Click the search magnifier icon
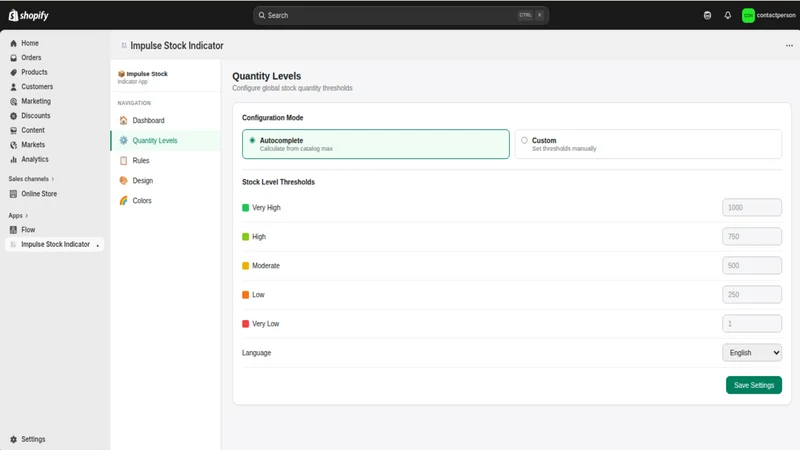Image resolution: width=800 pixels, height=450 pixels. [262, 15]
